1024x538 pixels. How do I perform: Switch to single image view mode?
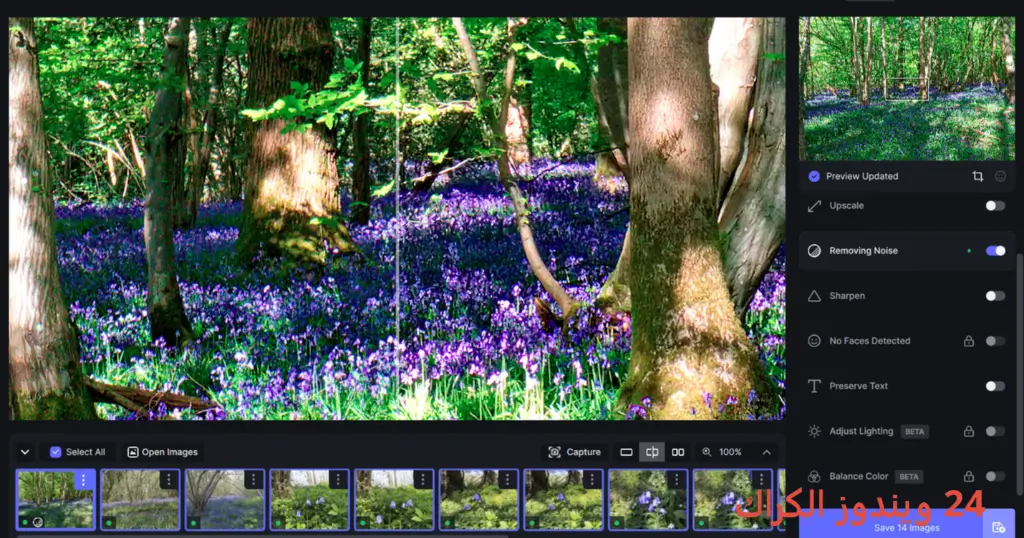(626, 452)
